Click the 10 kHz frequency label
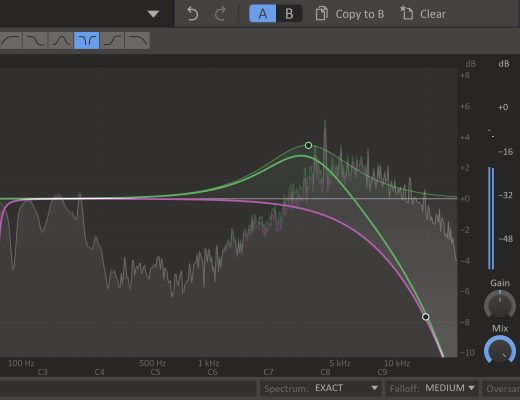This screenshot has height=400, width=520. pyautogui.click(x=397, y=363)
